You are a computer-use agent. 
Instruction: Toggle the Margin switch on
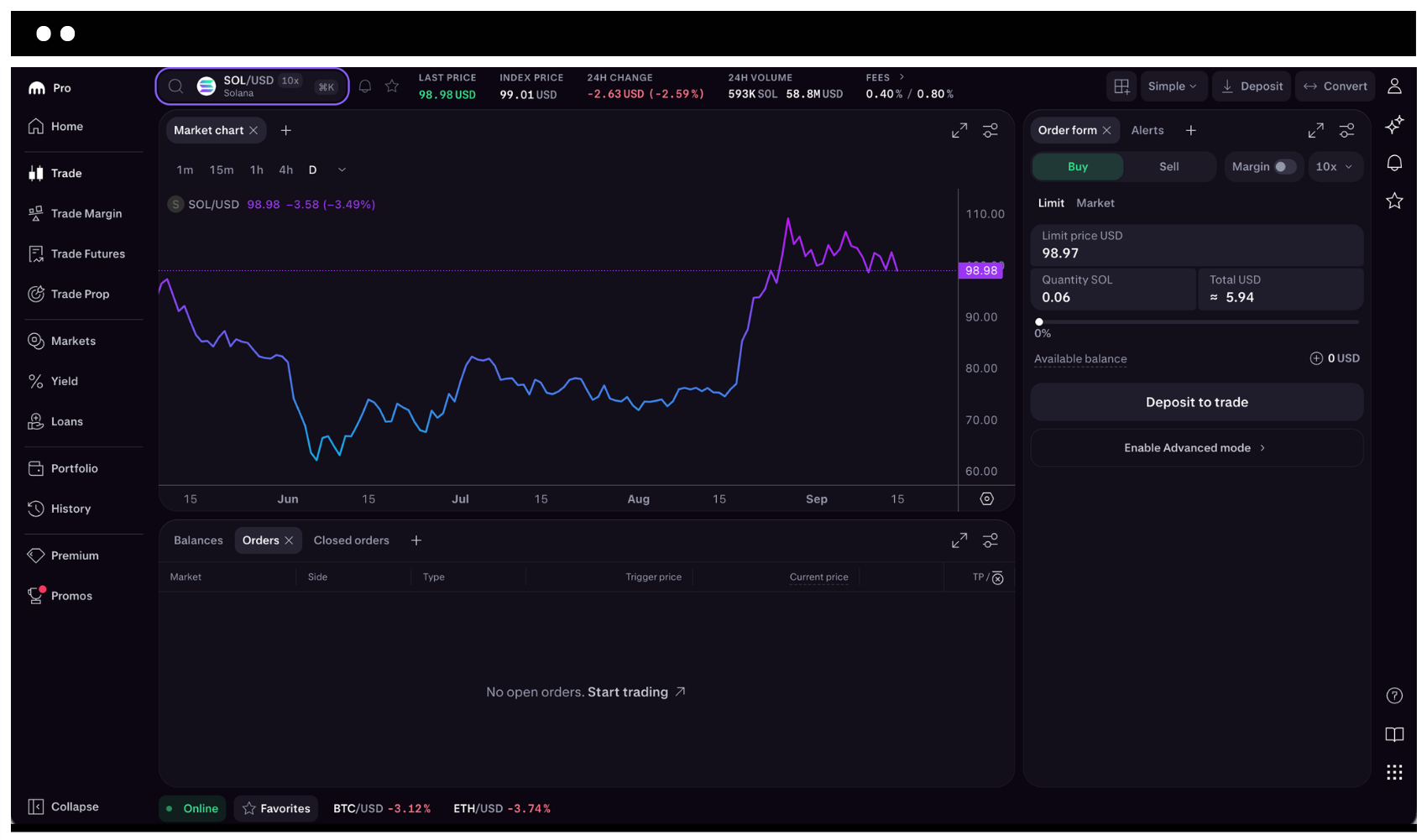click(x=1284, y=167)
